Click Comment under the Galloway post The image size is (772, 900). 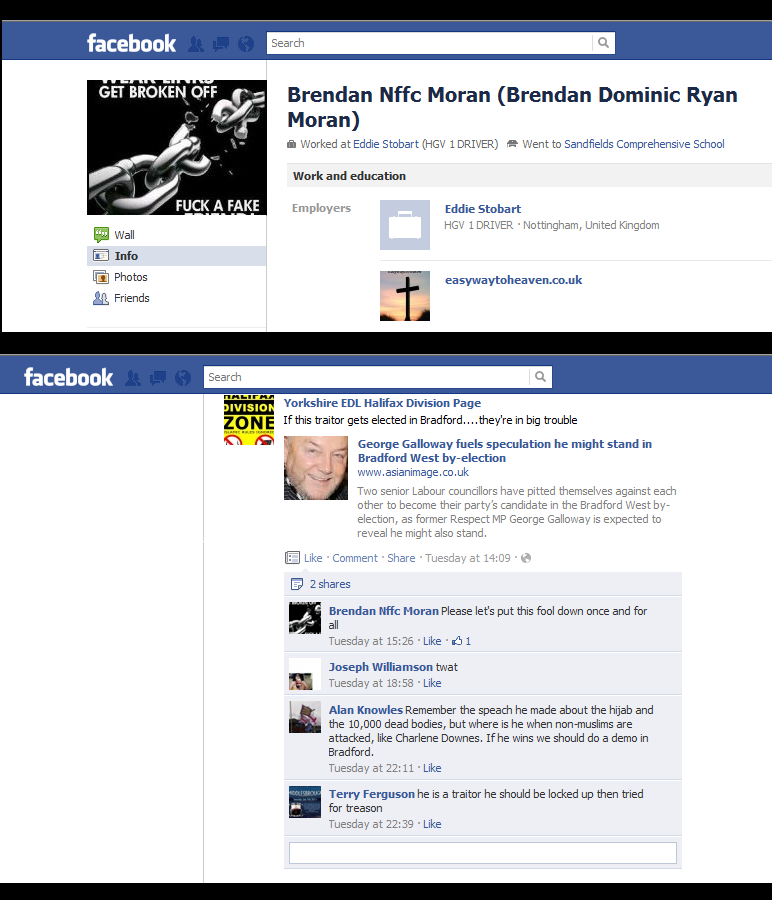tap(355, 558)
